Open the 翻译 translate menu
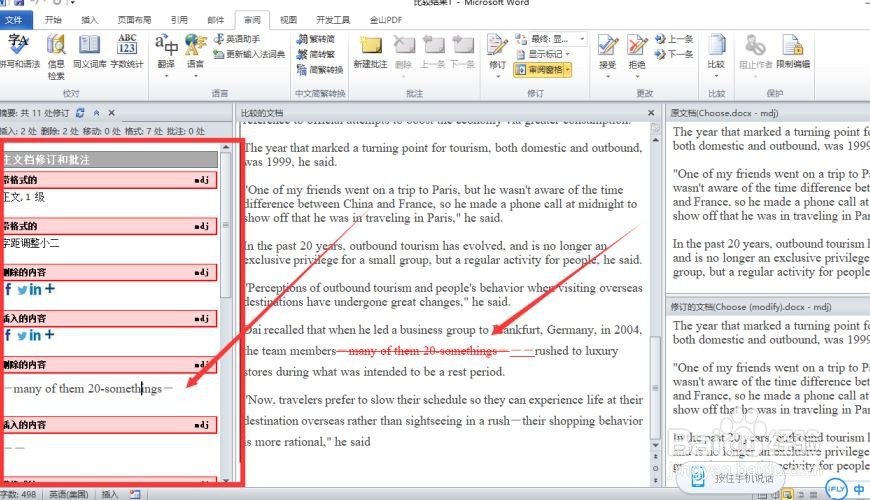The image size is (870, 500). point(166,54)
